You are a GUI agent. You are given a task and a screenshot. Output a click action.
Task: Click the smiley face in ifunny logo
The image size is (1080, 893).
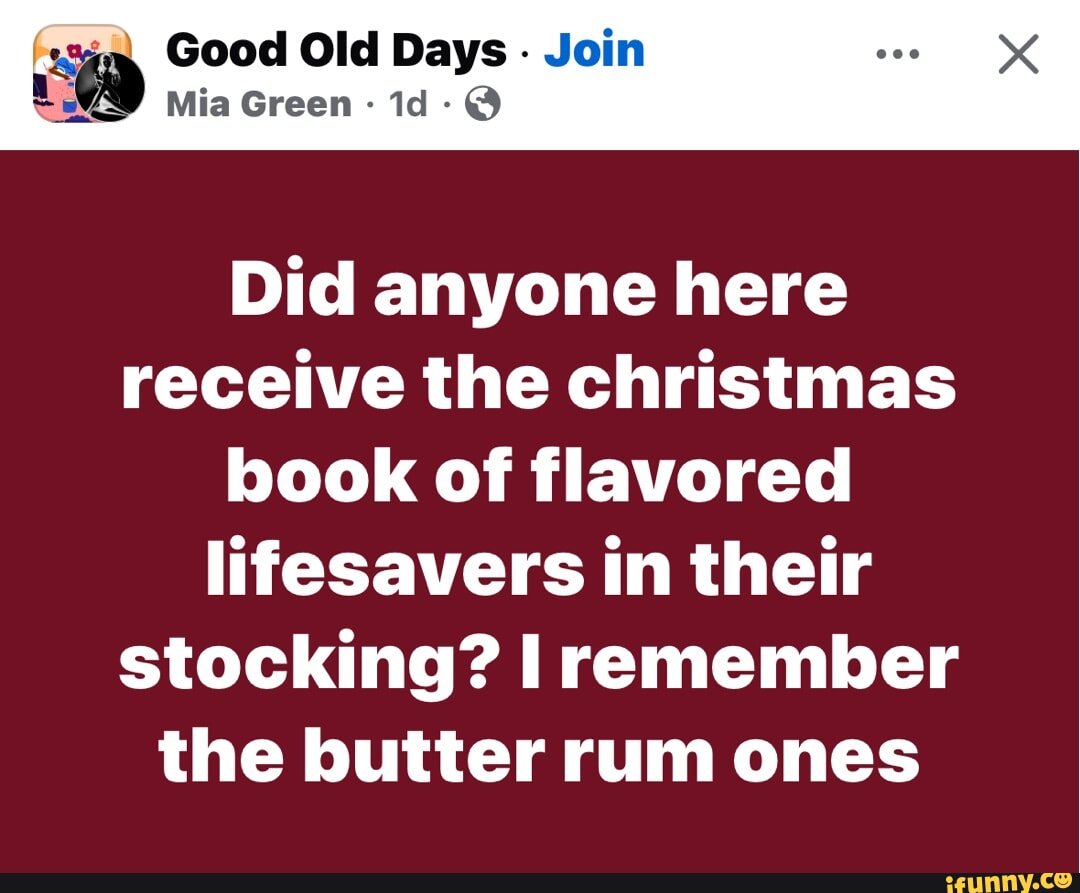click(x=1064, y=879)
